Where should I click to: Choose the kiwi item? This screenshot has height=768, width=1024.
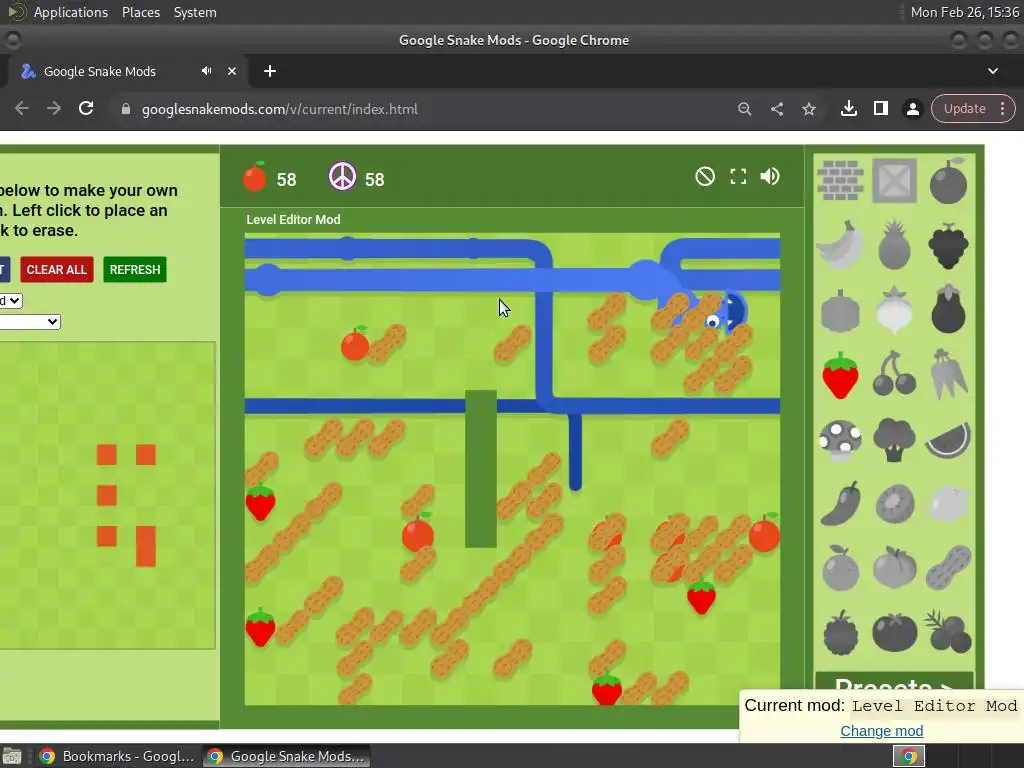point(894,504)
